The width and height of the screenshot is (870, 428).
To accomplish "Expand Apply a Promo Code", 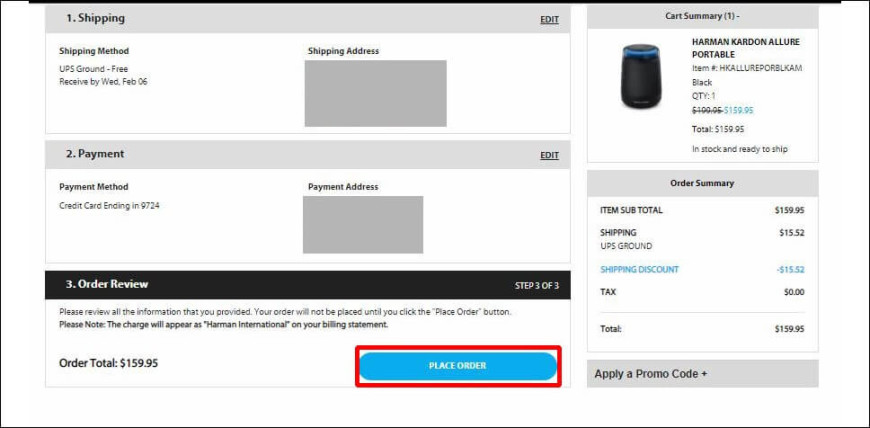I will (x=702, y=374).
